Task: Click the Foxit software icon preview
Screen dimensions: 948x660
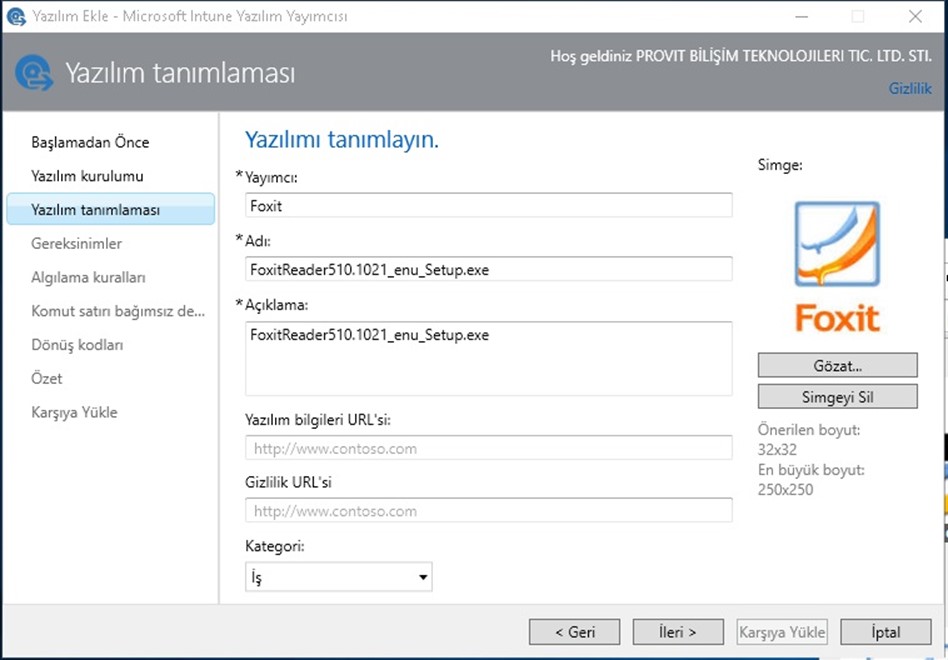Action: (837, 267)
